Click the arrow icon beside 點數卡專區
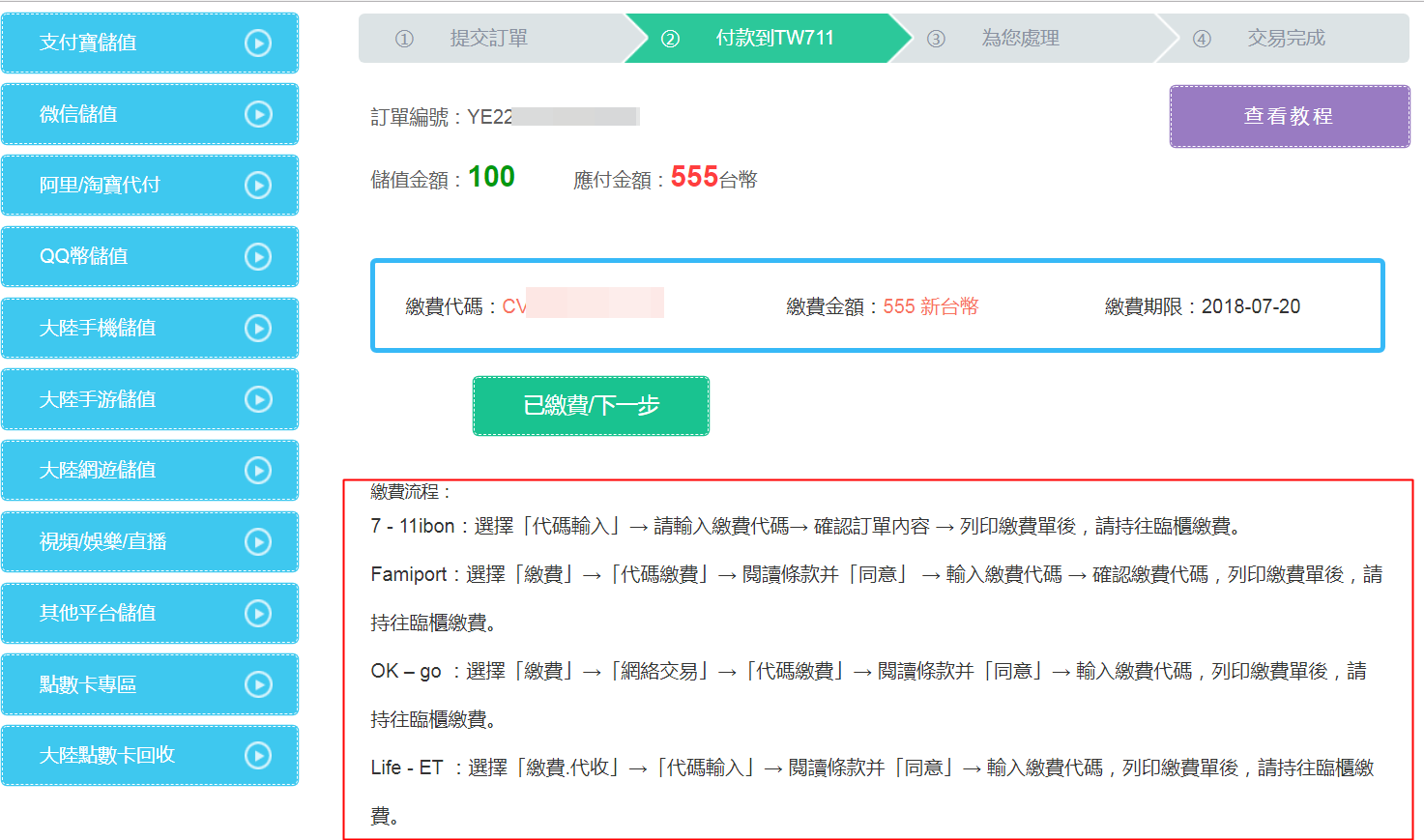Viewport: 1424px width, 840px height. 258,684
